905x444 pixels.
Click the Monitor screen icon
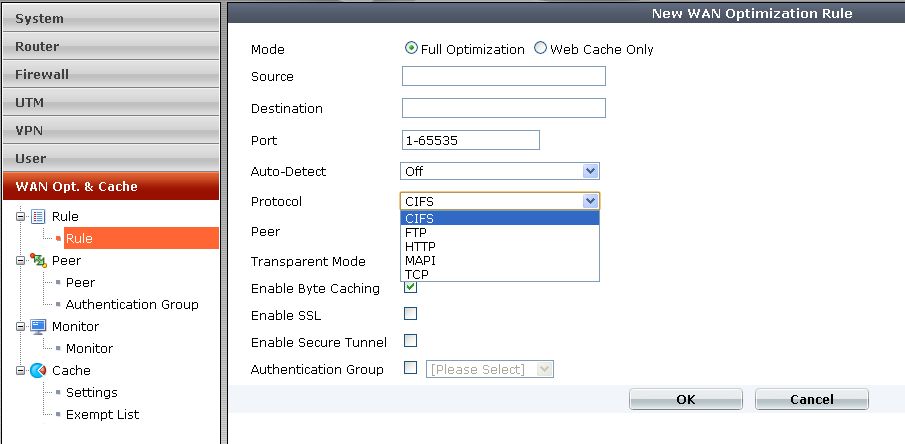coord(38,326)
